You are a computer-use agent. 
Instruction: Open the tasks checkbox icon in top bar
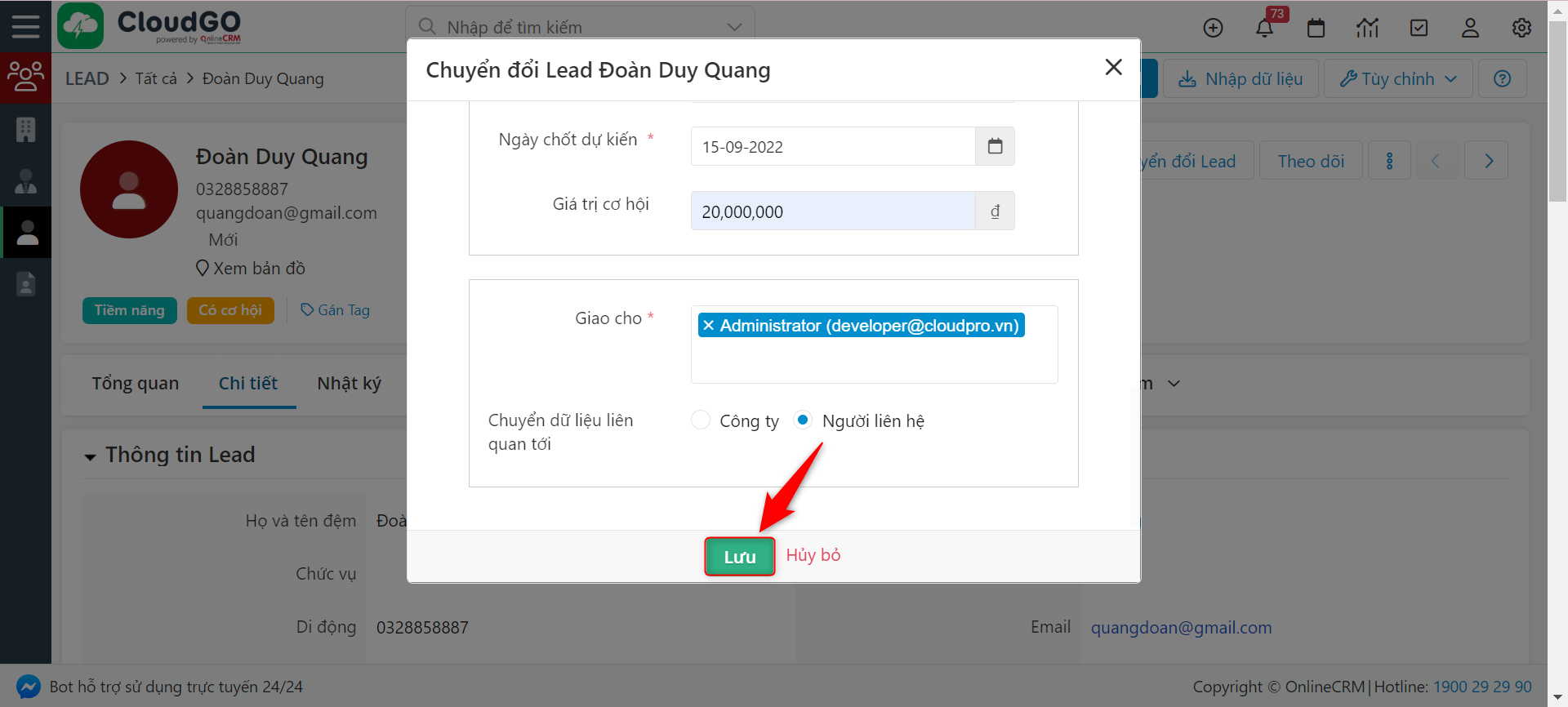pos(1419,29)
